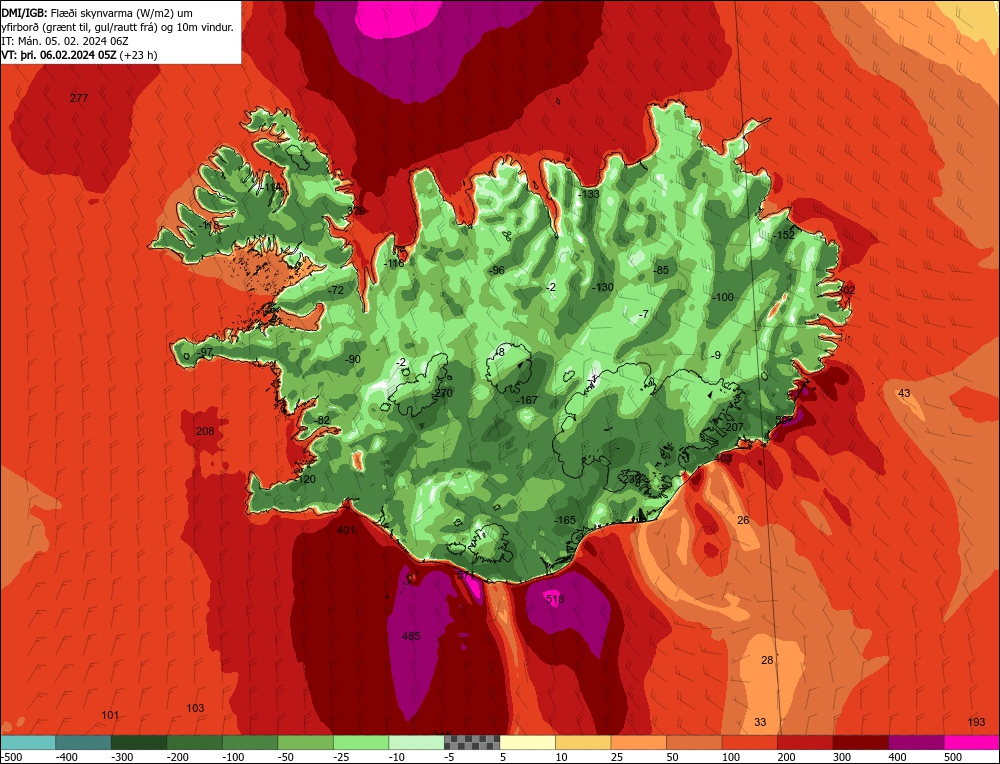Select the 300 to 400 dark red legend swatch
1000x764 pixels.
[860, 742]
